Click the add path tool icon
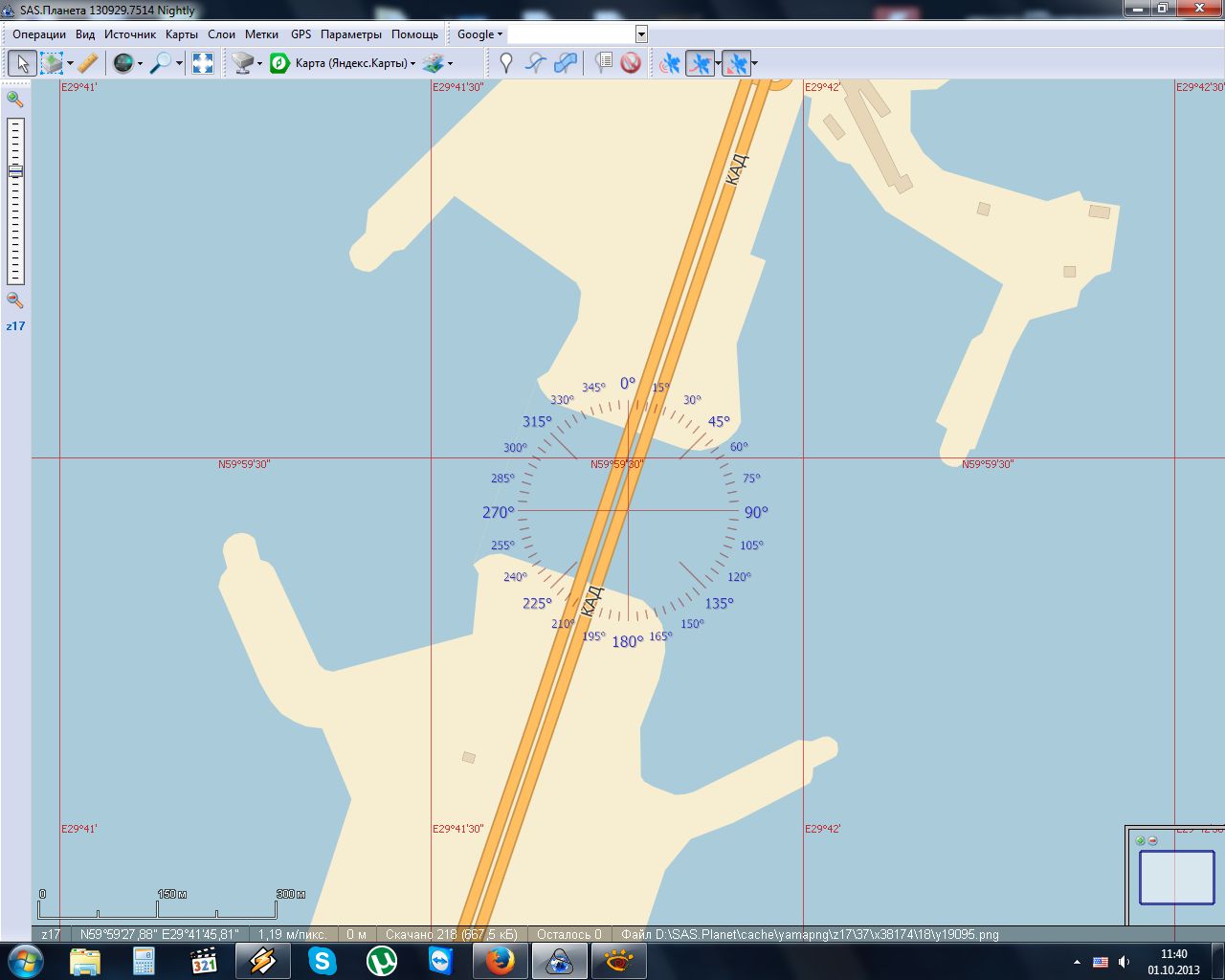Viewport: 1225px width, 980px height. (536, 64)
